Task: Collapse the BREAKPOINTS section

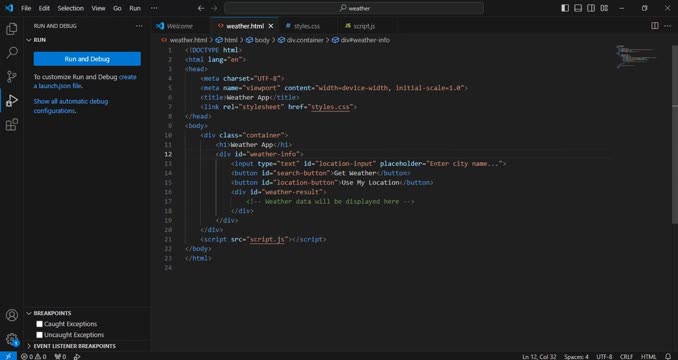Action: 29,313
